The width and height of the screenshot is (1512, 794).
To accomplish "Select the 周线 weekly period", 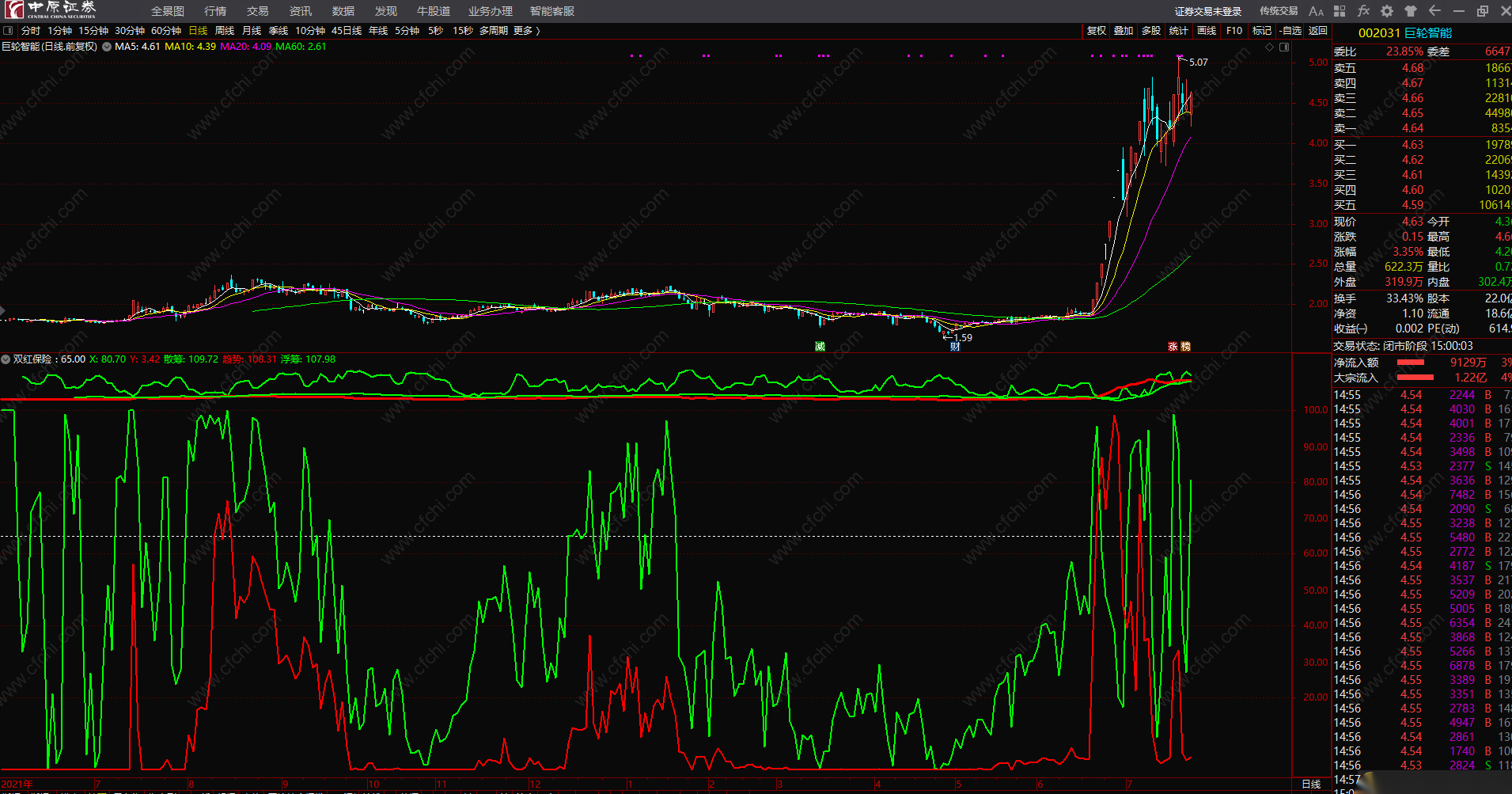I will click(x=225, y=31).
